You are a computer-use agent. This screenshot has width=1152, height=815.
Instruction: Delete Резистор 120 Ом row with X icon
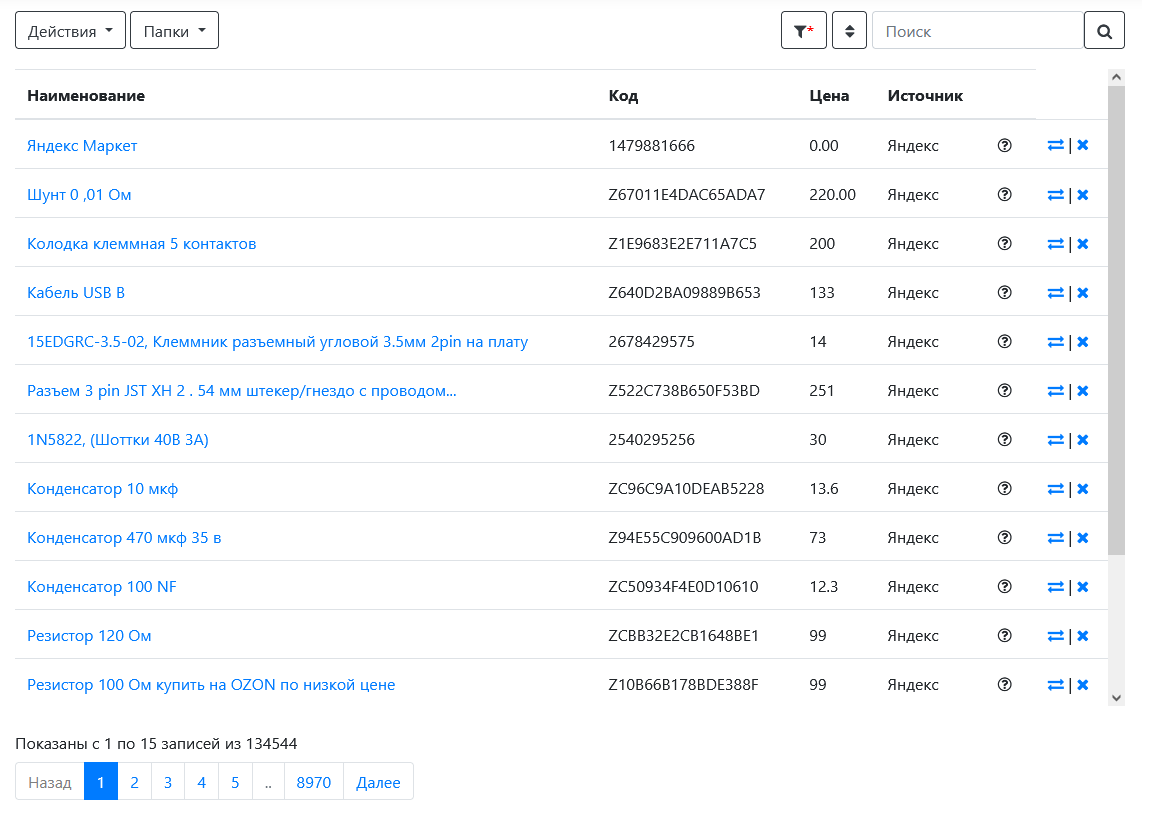1083,636
